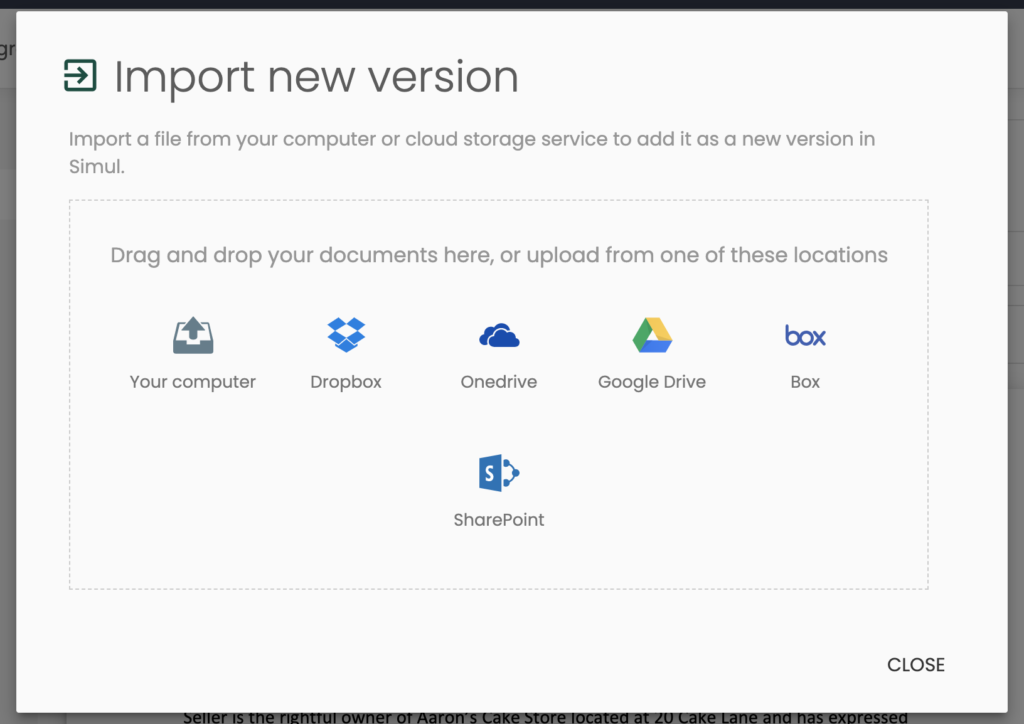Image resolution: width=1024 pixels, height=724 pixels.
Task: Close the import dialog with CLOSE
Action: pyautogui.click(x=916, y=665)
